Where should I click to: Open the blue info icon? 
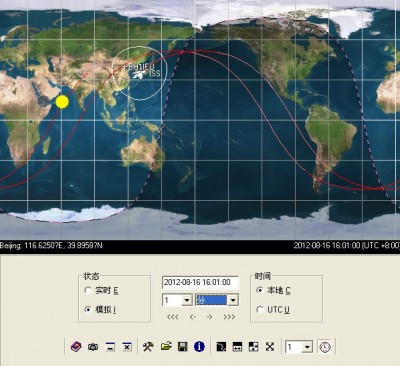point(199,347)
